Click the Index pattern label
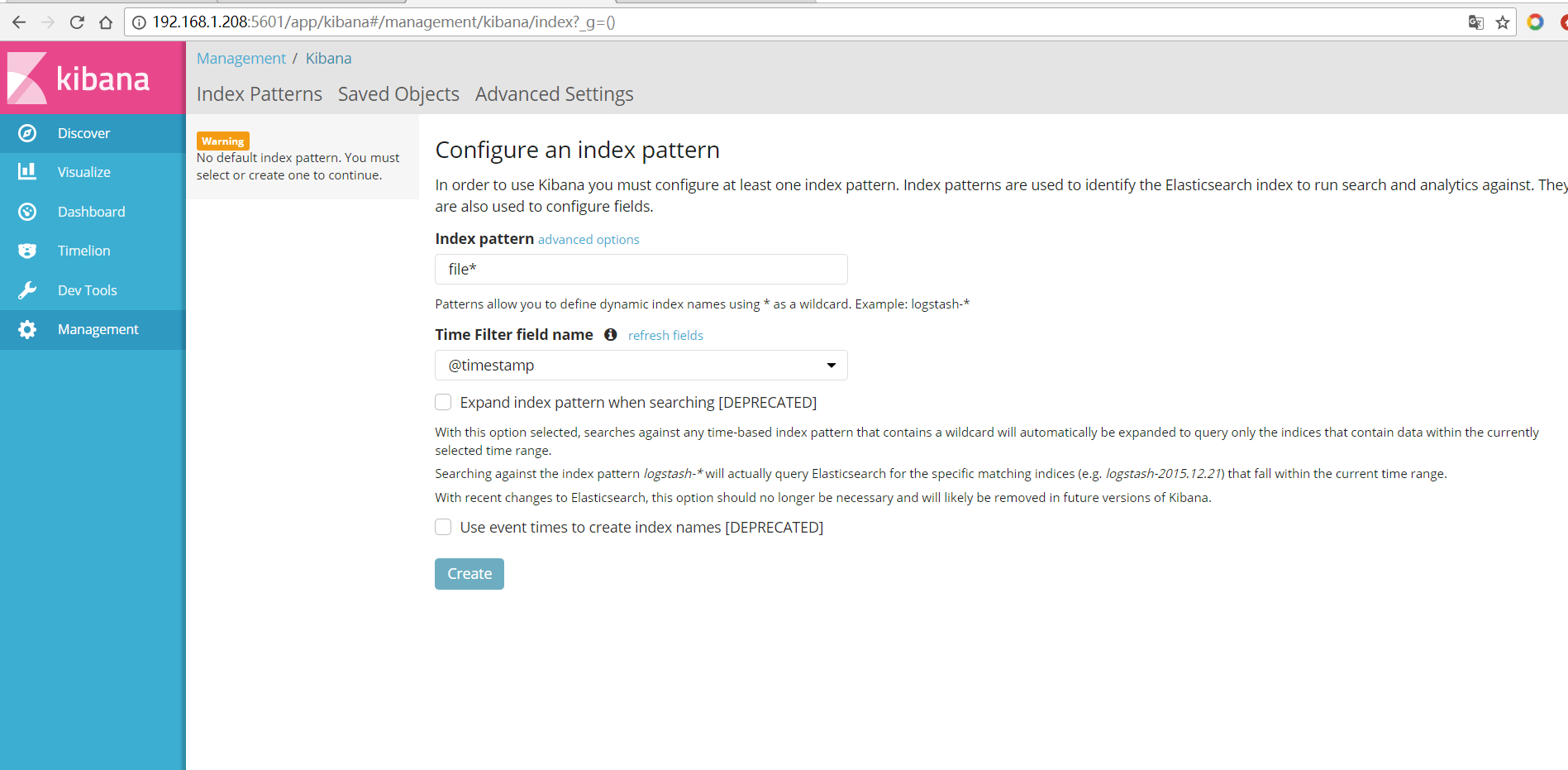The height and width of the screenshot is (770, 1568). pos(484,238)
